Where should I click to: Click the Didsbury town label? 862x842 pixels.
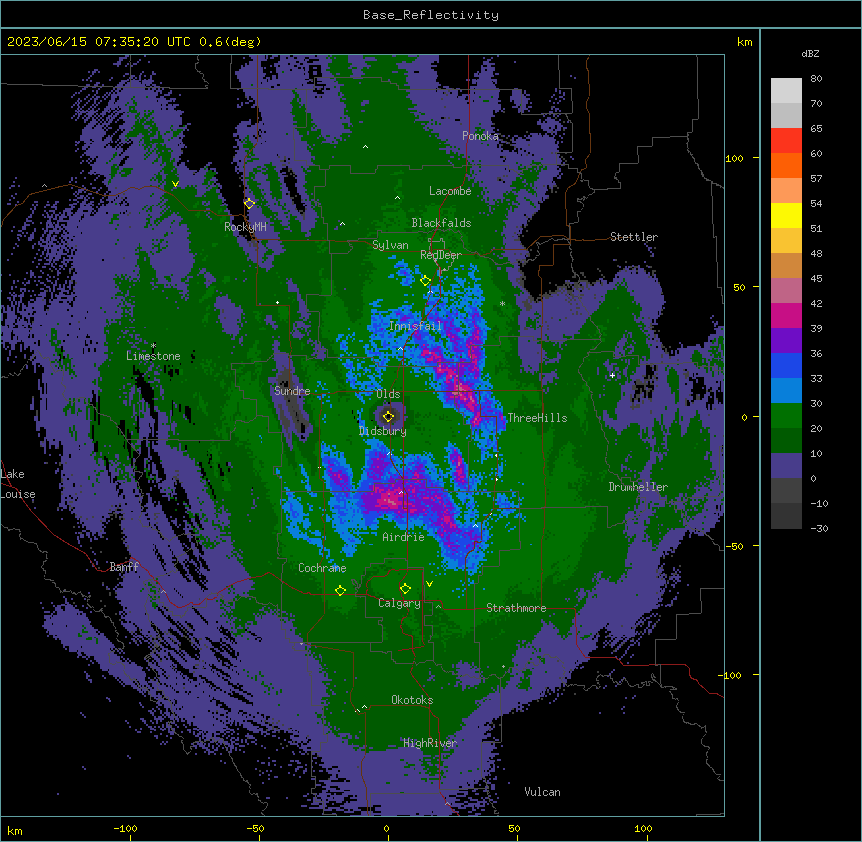pos(383,431)
